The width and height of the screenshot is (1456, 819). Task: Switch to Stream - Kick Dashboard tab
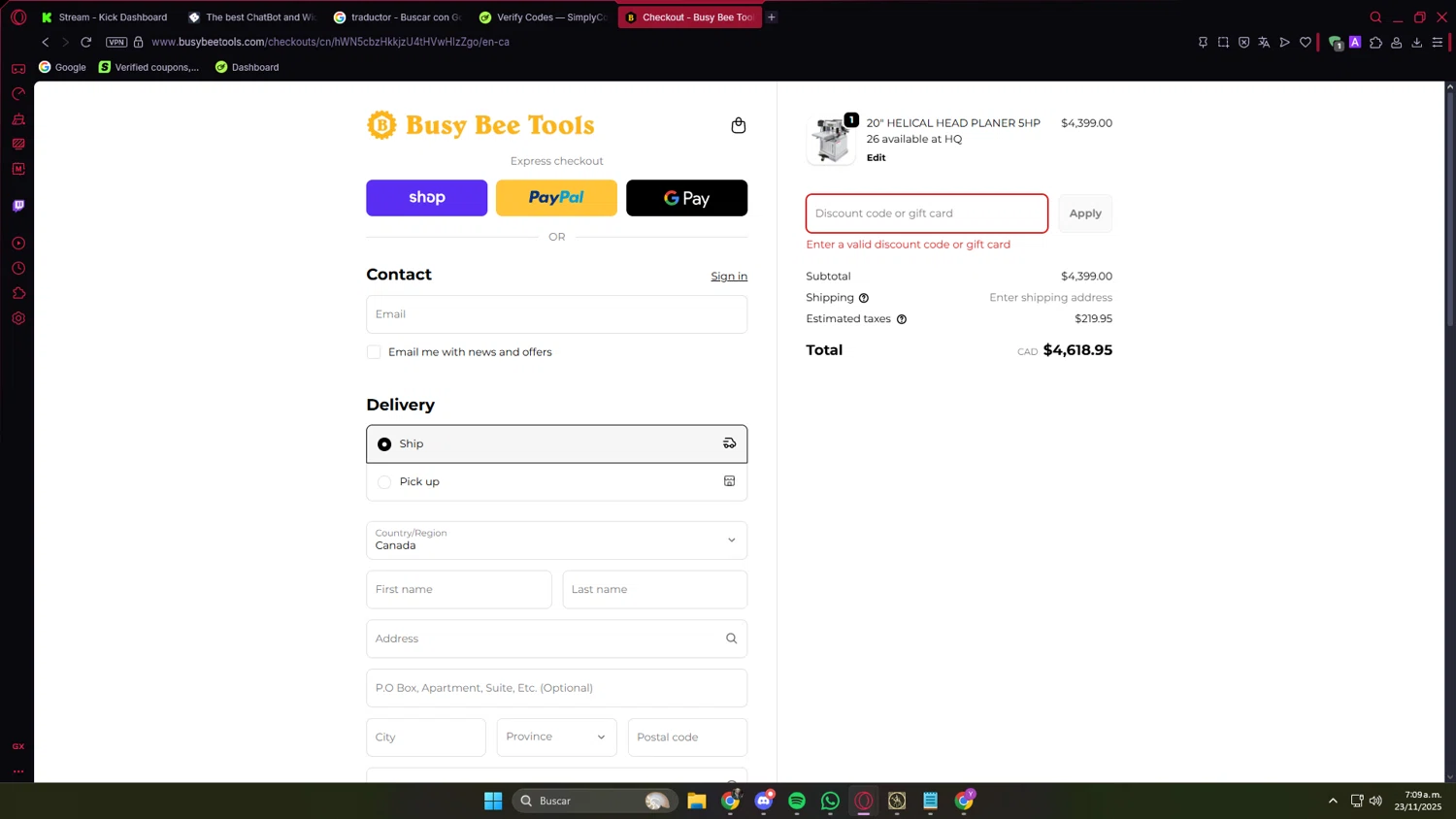tap(105, 17)
